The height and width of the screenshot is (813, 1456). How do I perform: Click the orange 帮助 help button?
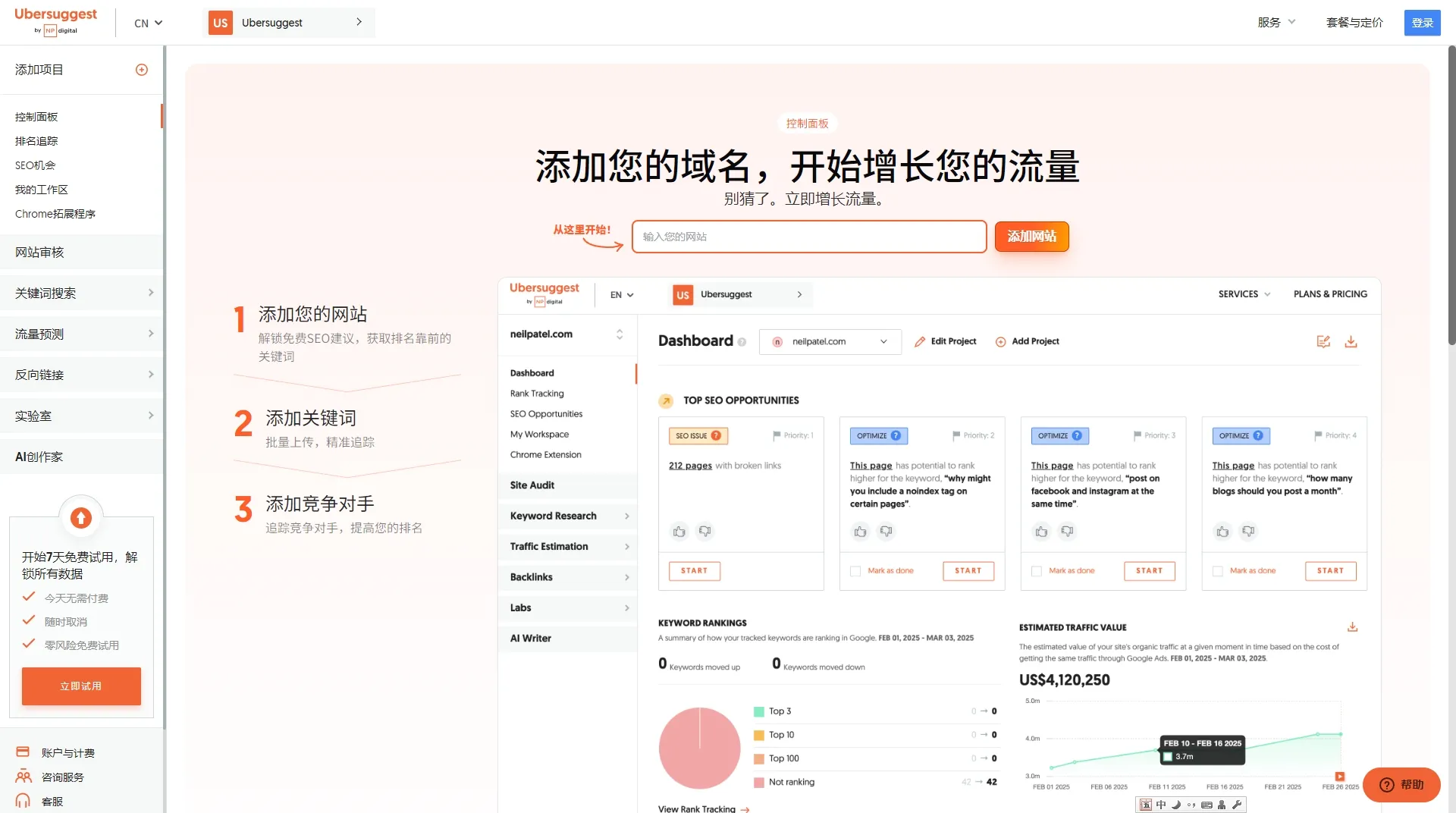[x=1401, y=785]
